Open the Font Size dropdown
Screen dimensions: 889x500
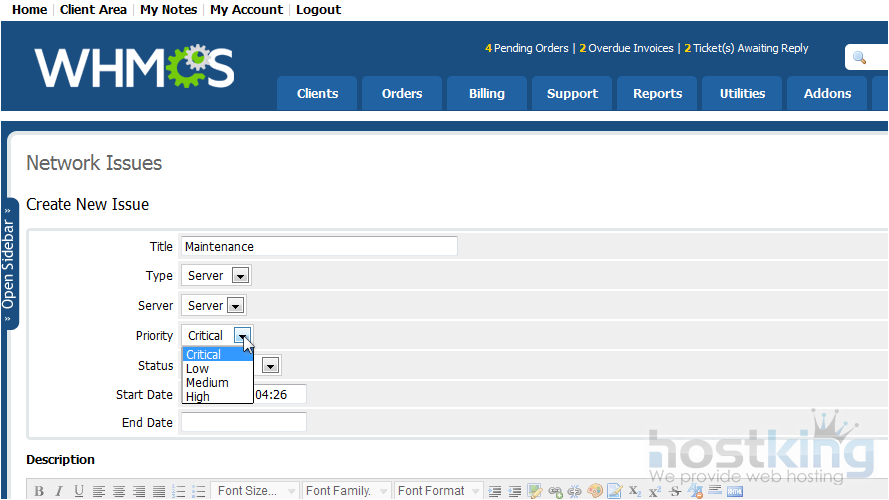(x=255, y=491)
